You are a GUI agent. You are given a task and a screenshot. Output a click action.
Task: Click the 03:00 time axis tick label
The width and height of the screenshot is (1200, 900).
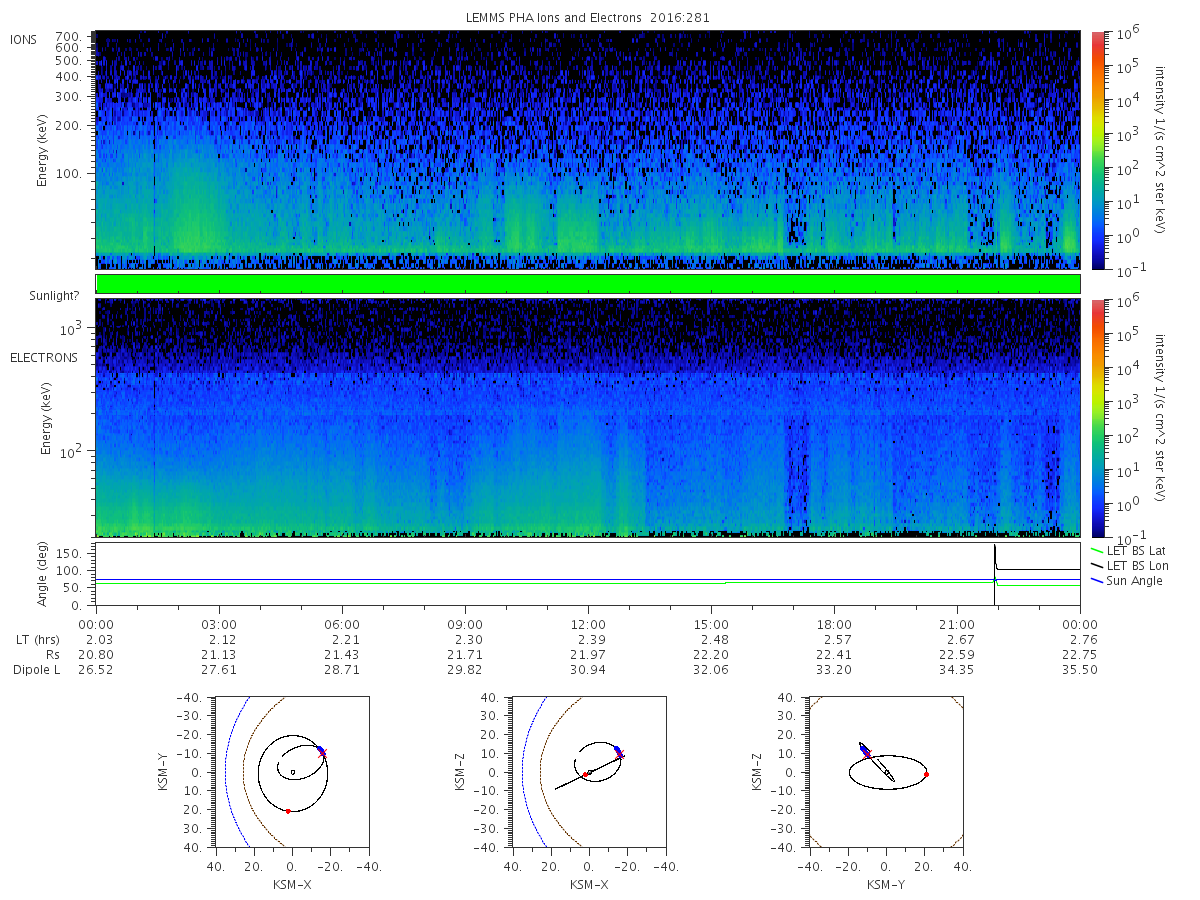pos(218,625)
